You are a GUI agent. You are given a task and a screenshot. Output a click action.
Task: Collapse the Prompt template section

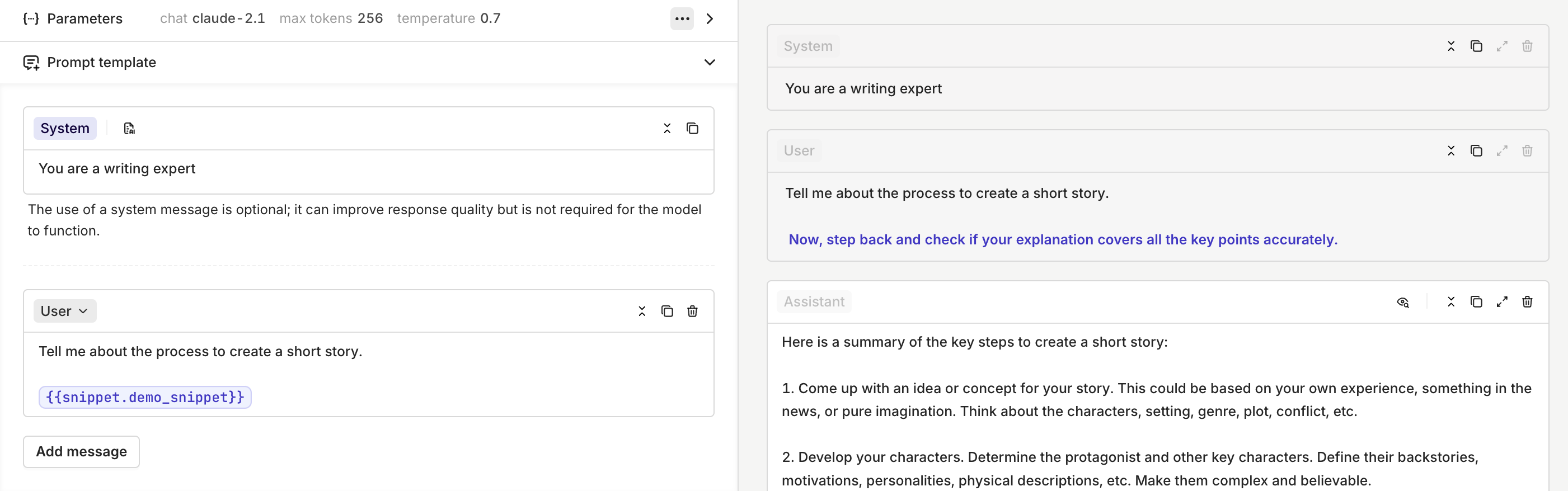(x=710, y=63)
